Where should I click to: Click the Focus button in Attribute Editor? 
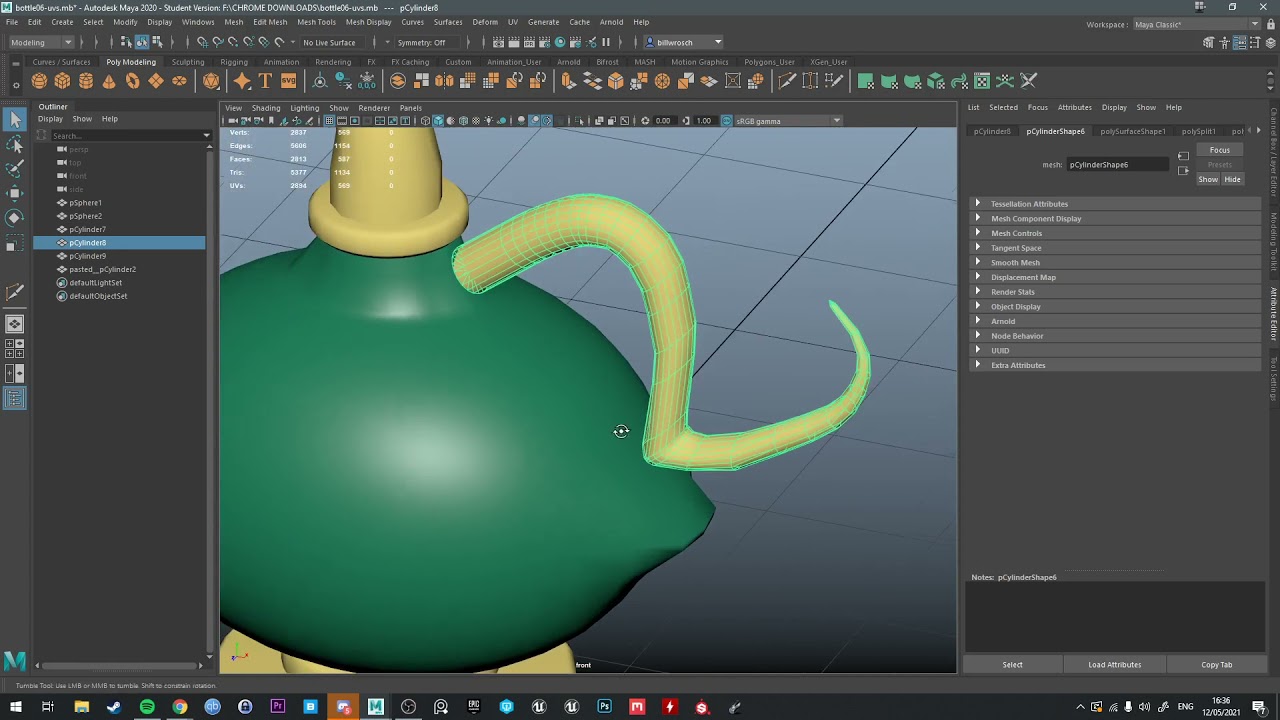(x=1220, y=150)
